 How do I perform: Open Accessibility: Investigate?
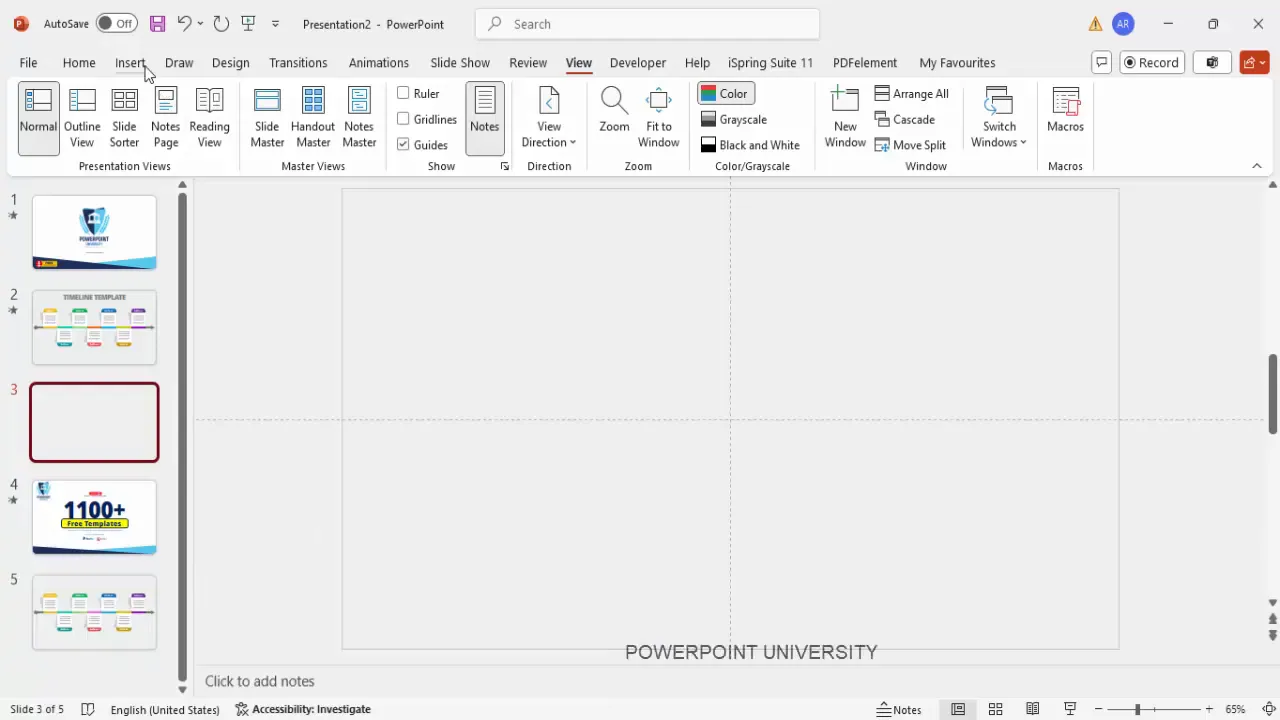311,709
